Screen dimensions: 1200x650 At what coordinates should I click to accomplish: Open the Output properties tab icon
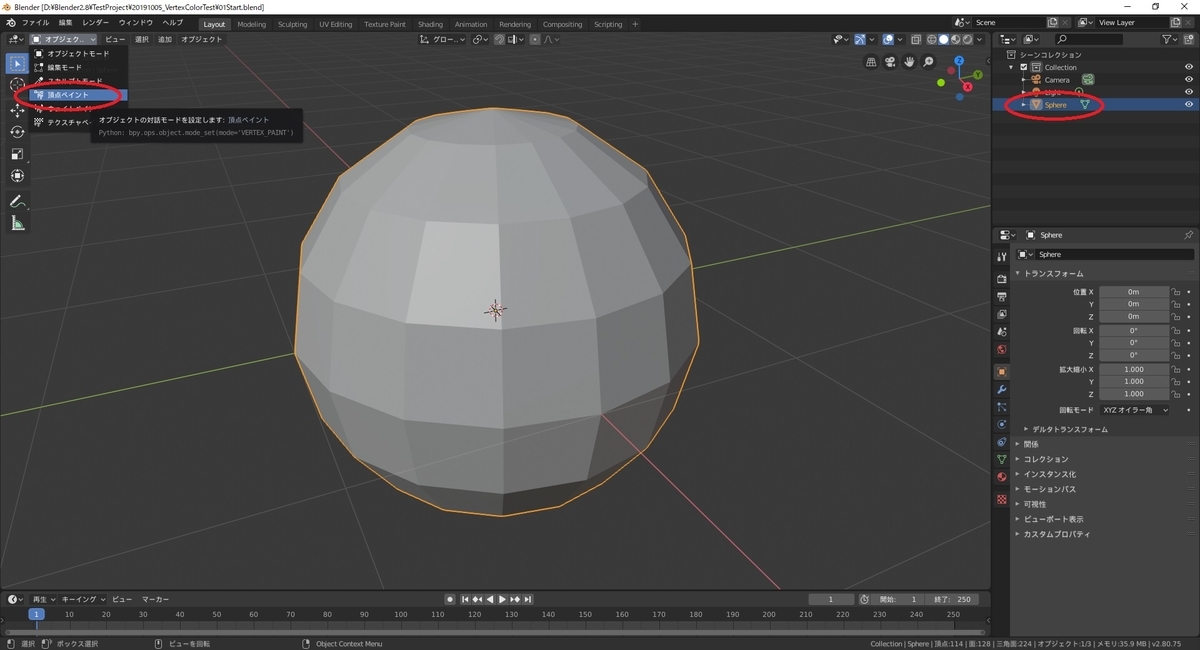click(1002, 297)
